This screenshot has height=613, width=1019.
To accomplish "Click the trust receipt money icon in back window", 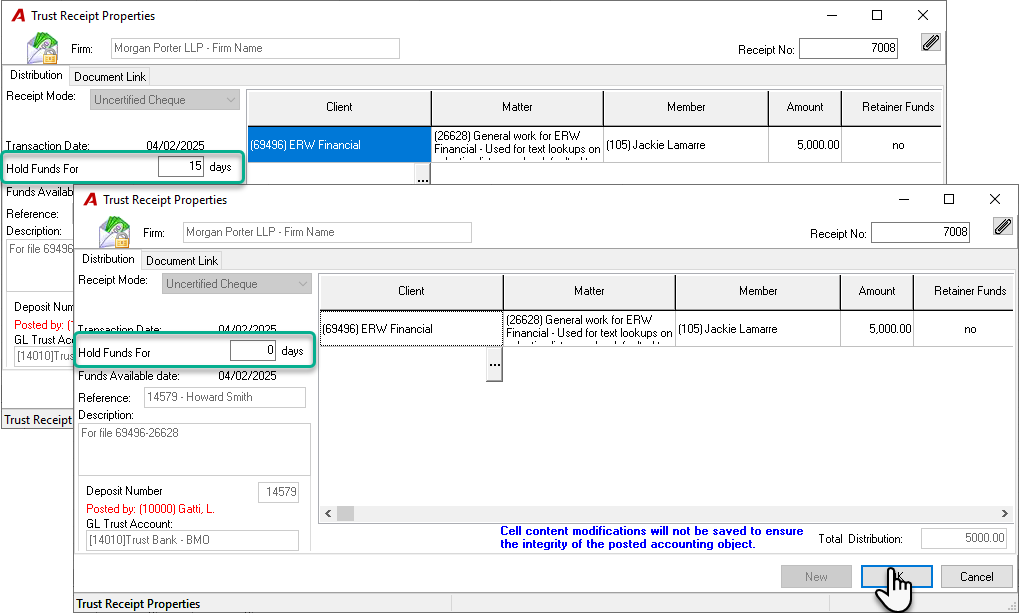I will [42, 47].
